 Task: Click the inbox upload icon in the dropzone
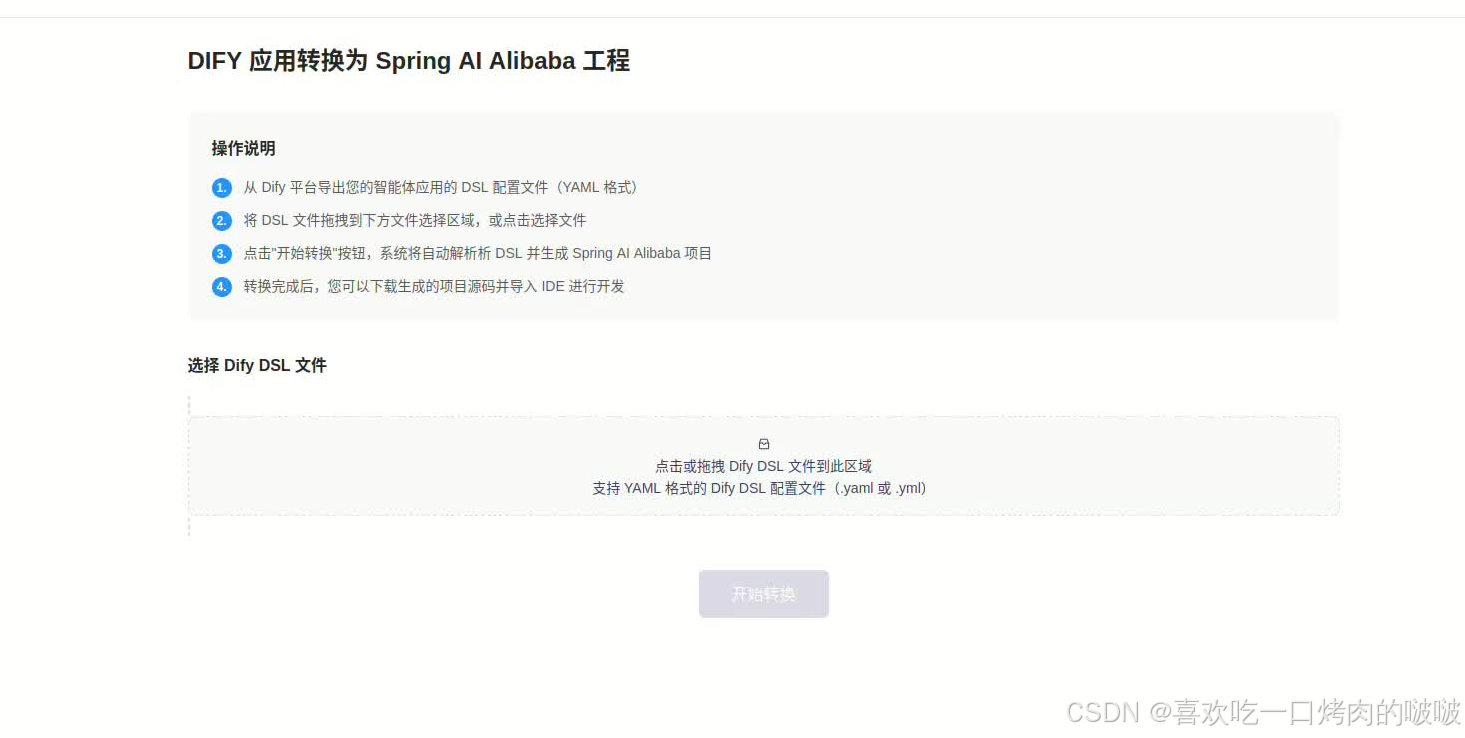763,443
